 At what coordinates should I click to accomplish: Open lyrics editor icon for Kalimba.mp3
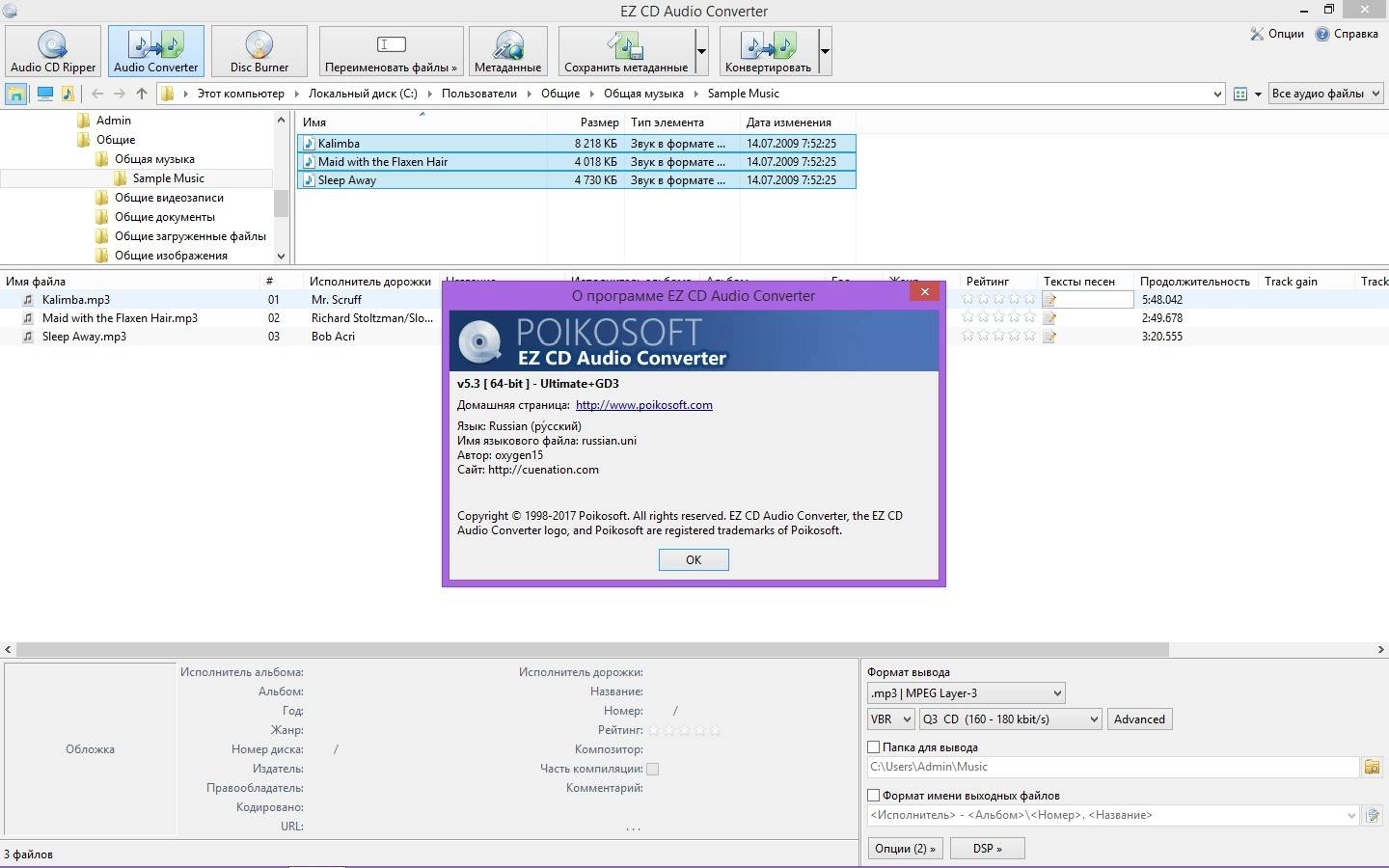pyautogui.click(x=1049, y=300)
